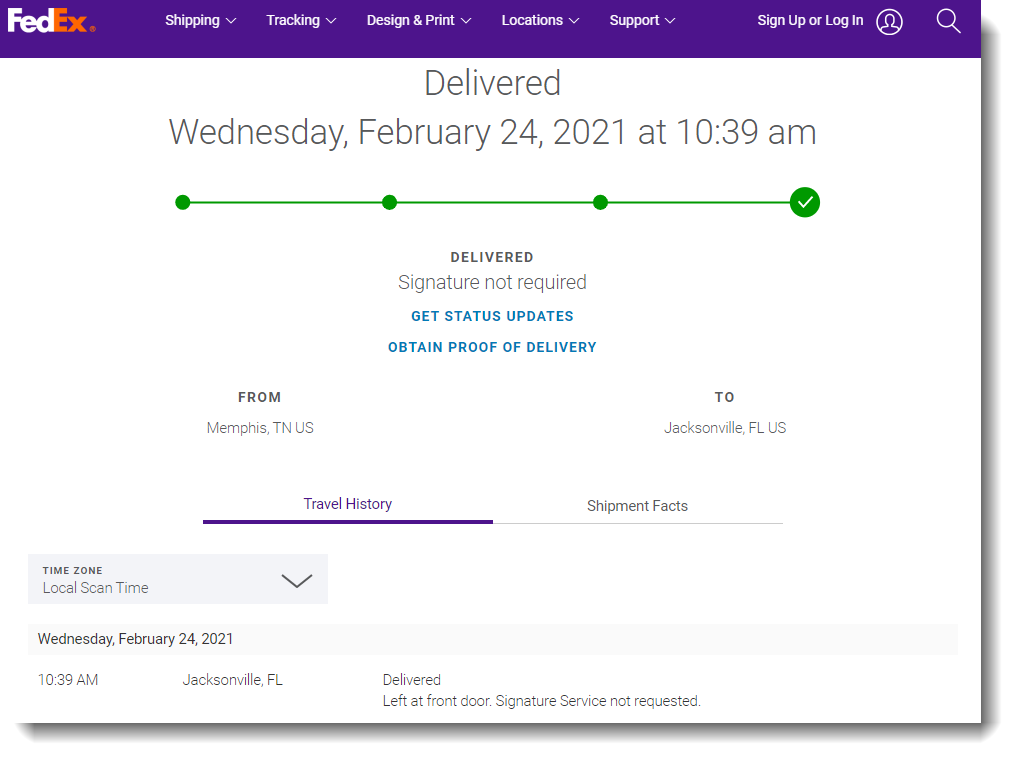Click the third green progress dot

pos(600,202)
